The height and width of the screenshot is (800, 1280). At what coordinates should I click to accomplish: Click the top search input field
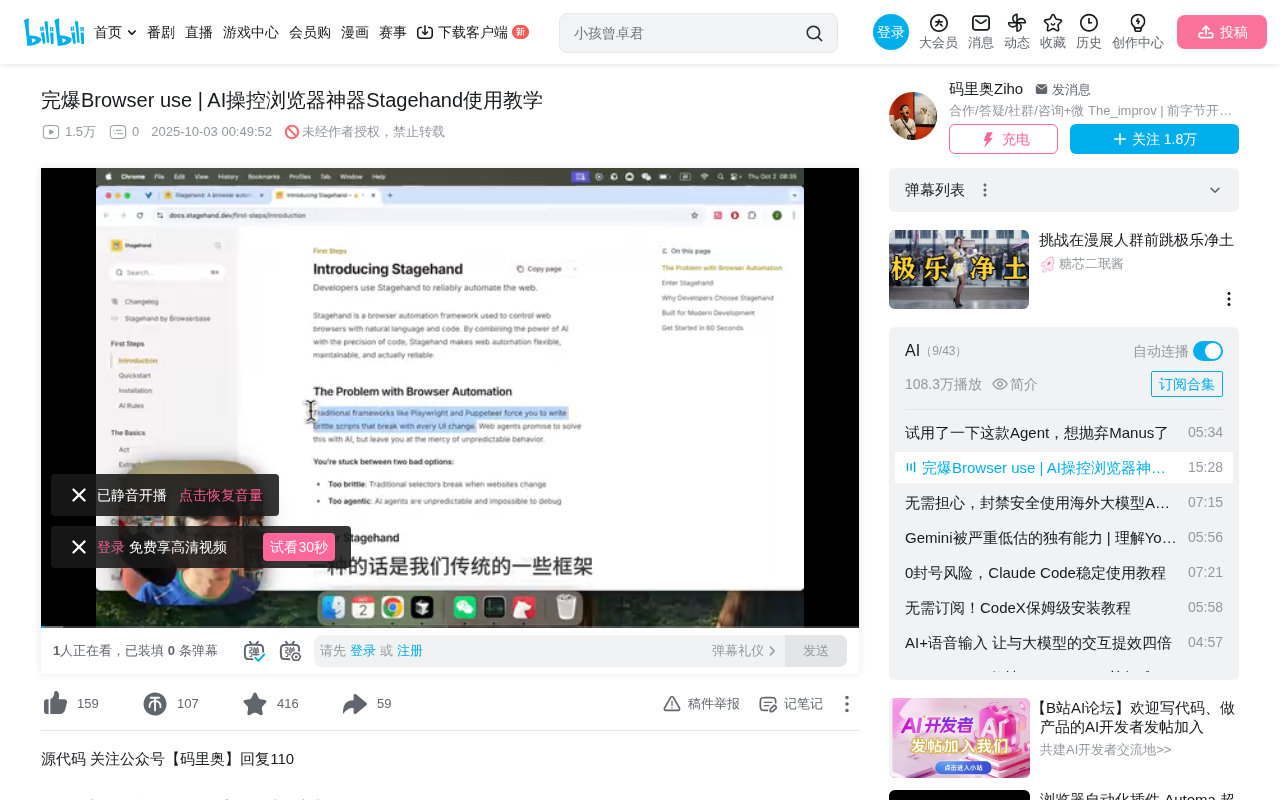coord(685,33)
